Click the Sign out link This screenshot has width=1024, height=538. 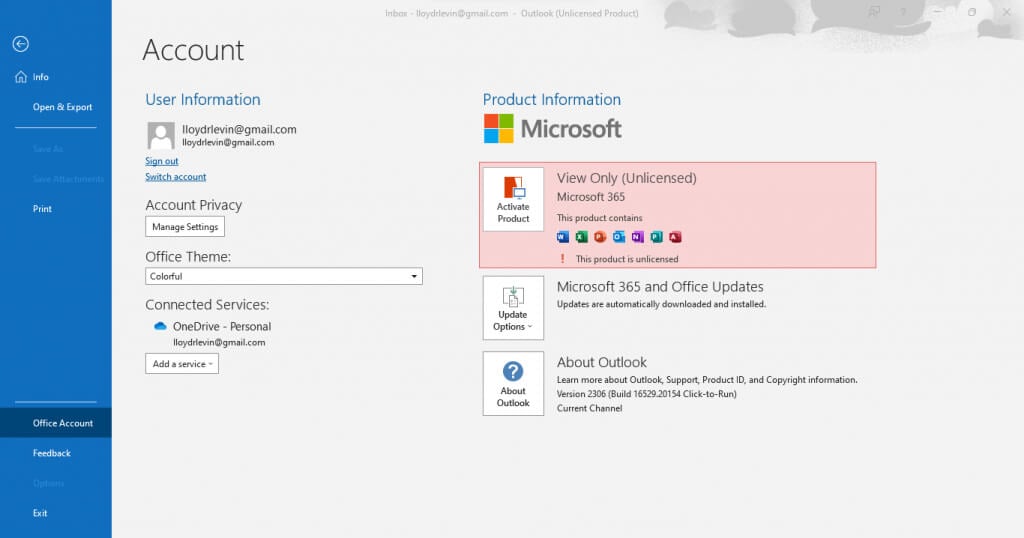[x=161, y=161]
